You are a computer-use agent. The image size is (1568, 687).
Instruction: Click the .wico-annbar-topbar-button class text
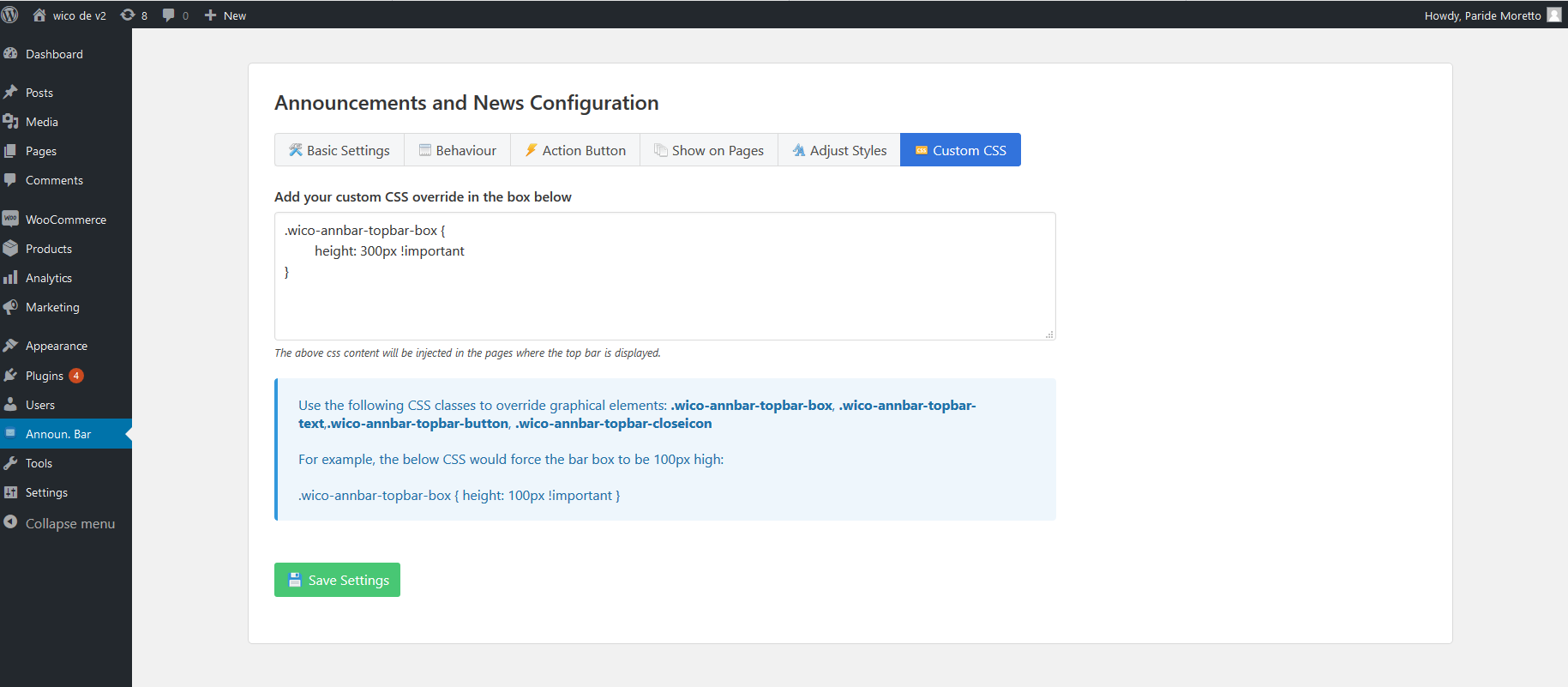(418, 423)
